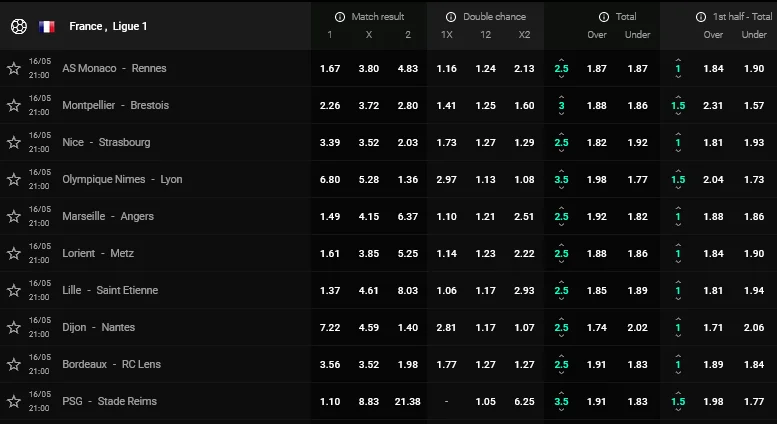Select Lyon away win odds 1.36

tap(408, 179)
